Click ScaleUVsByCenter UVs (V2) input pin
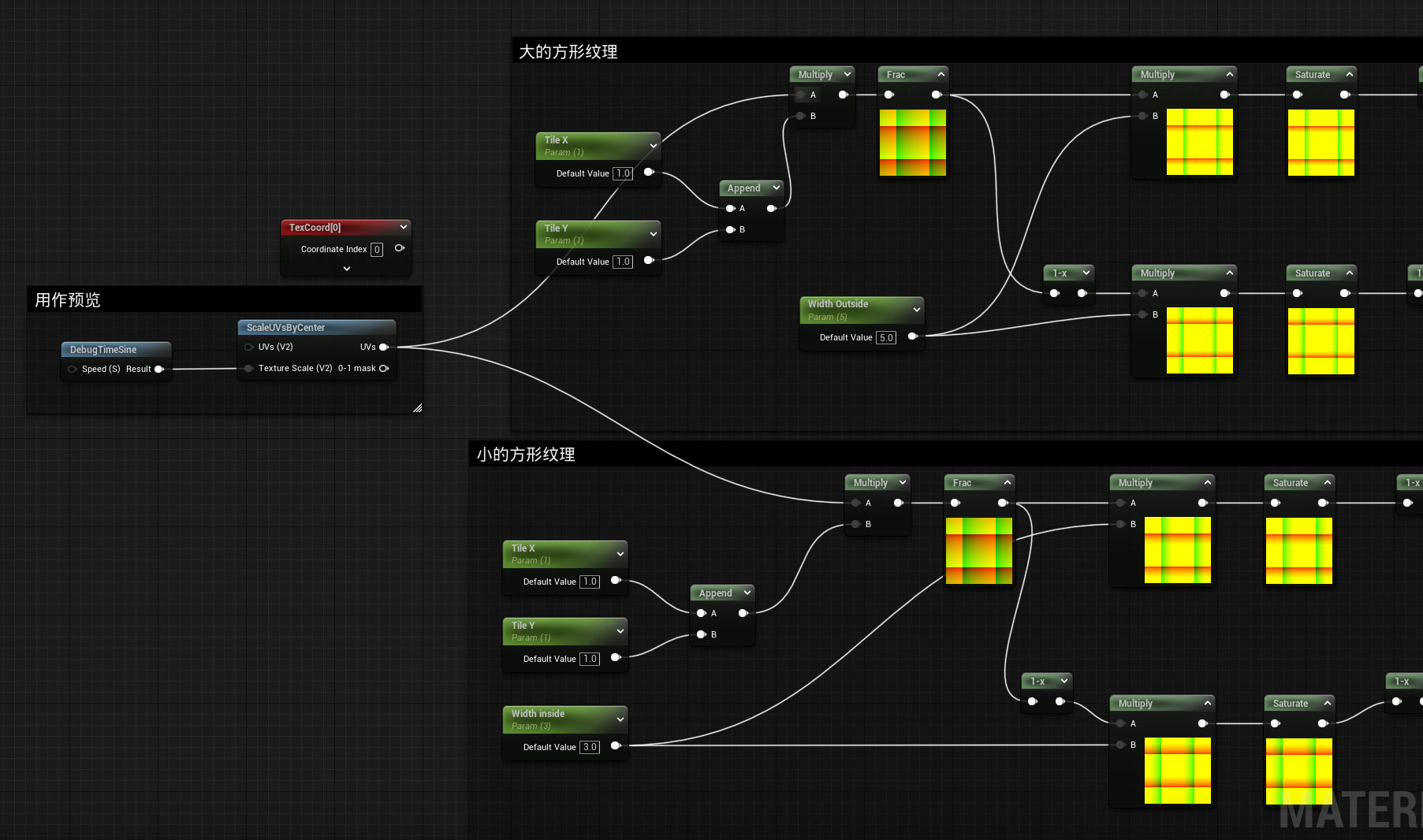The height and width of the screenshot is (840, 1423). pyautogui.click(x=249, y=347)
